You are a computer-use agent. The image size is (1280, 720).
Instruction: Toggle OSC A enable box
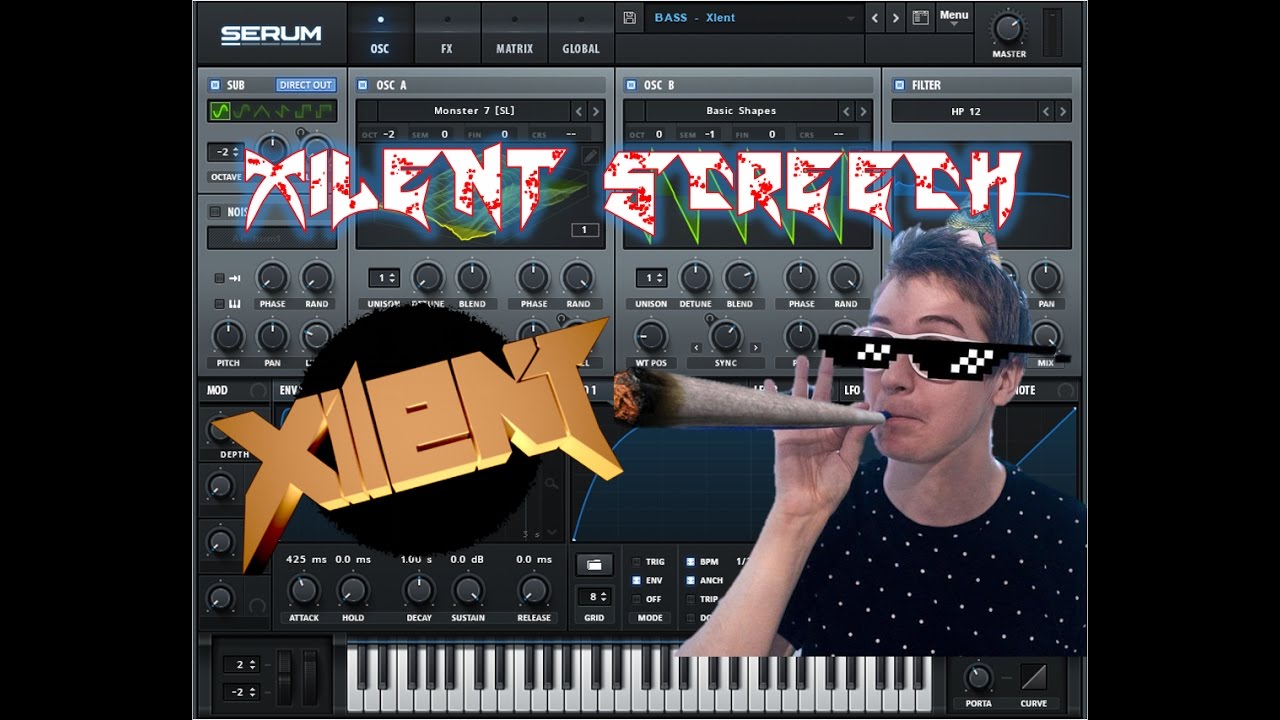363,85
